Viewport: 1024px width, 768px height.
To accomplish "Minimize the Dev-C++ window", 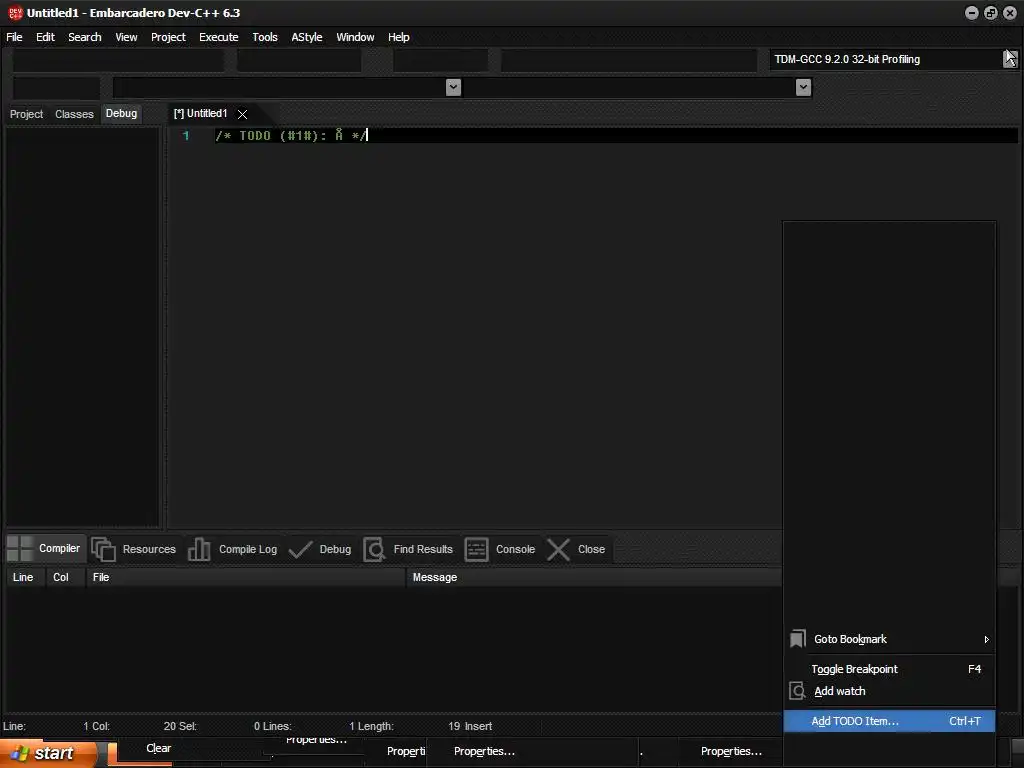I will 972,13.
